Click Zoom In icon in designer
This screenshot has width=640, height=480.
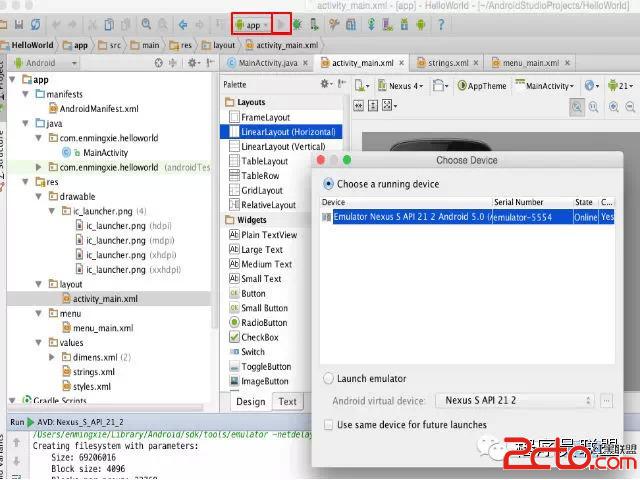click(613, 107)
